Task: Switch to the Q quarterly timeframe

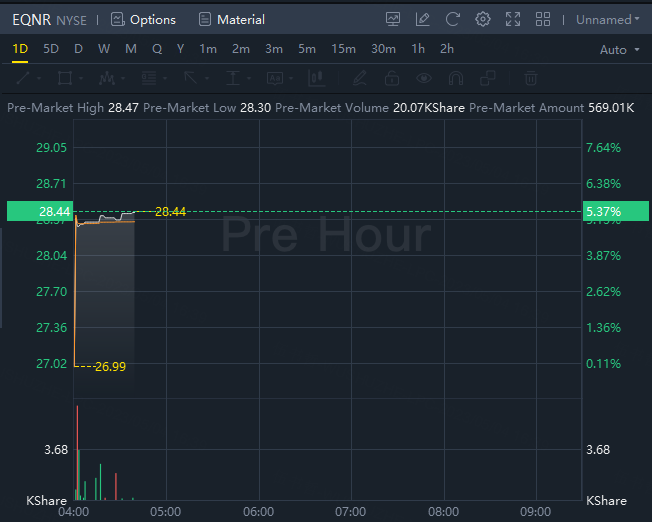Action: tap(157, 49)
